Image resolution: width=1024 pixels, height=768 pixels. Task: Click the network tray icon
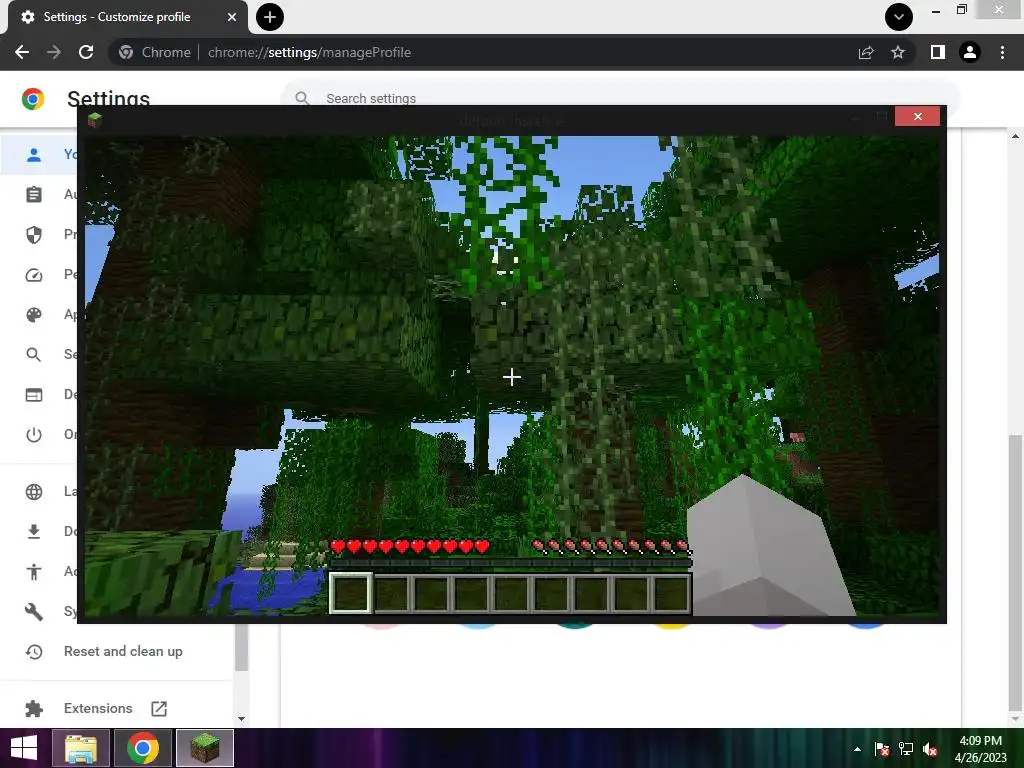906,749
